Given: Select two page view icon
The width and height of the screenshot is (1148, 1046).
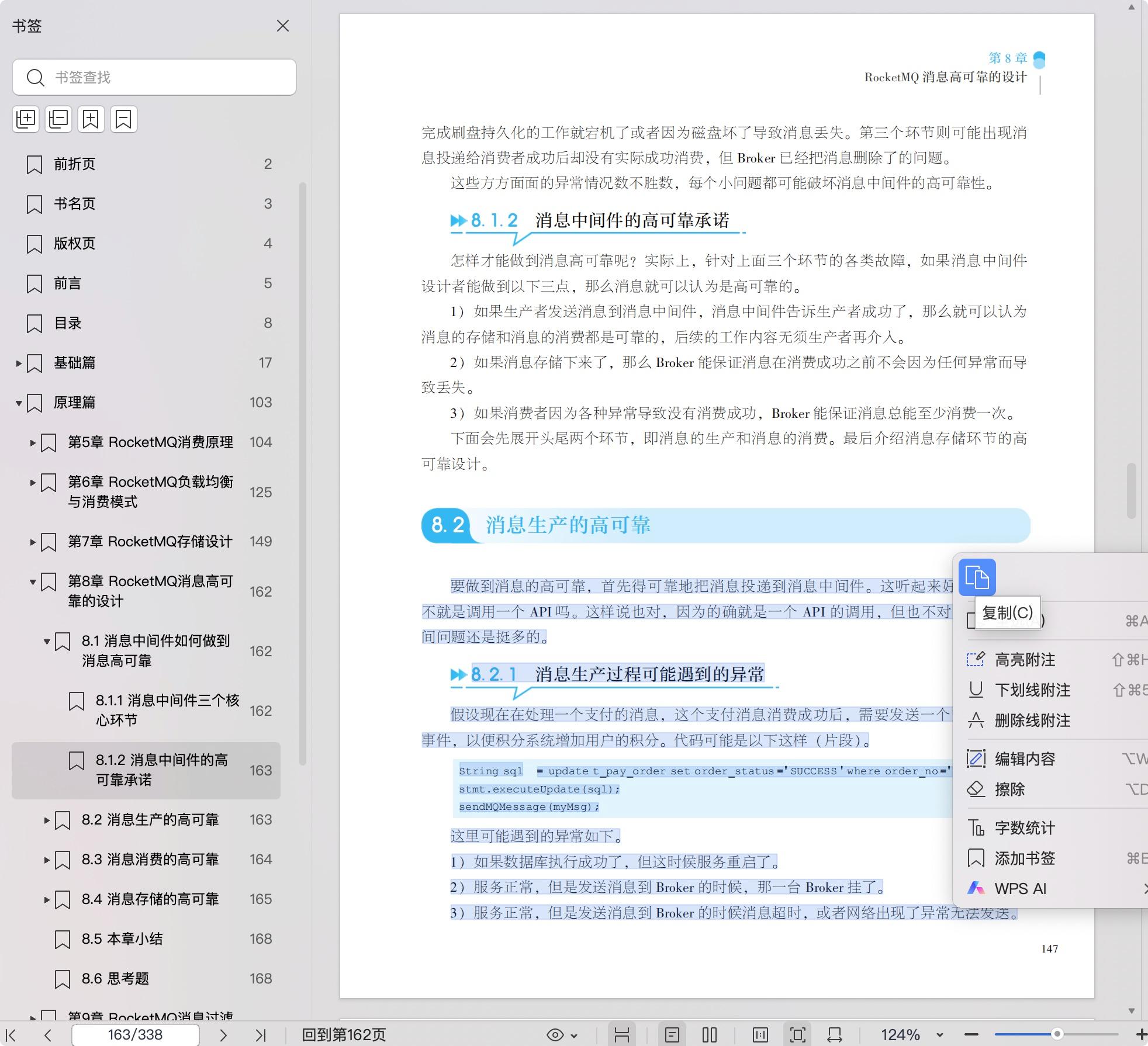Looking at the screenshot, I should click(710, 1035).
